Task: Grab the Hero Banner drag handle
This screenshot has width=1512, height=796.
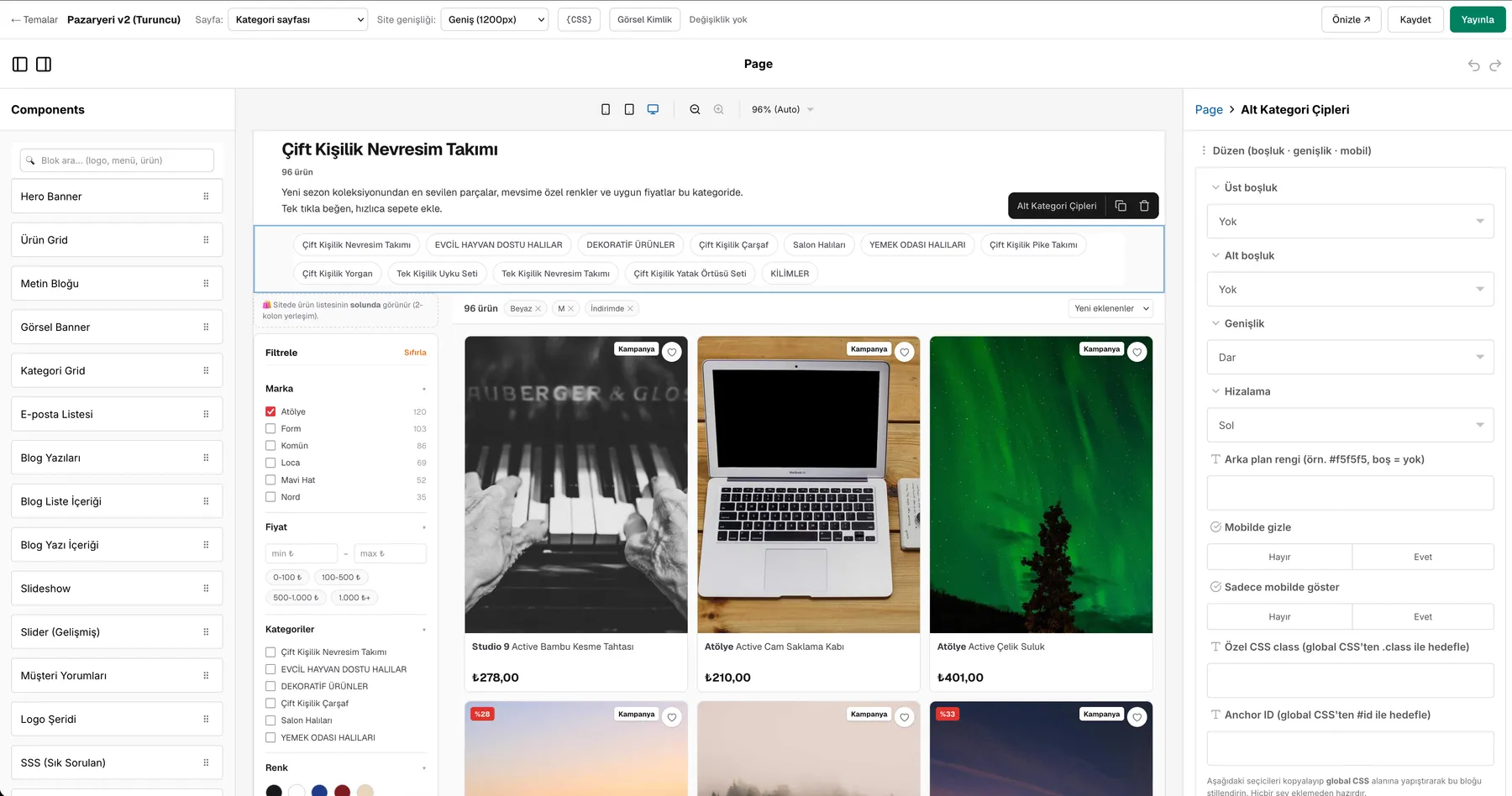Action: tap(206, 196)
